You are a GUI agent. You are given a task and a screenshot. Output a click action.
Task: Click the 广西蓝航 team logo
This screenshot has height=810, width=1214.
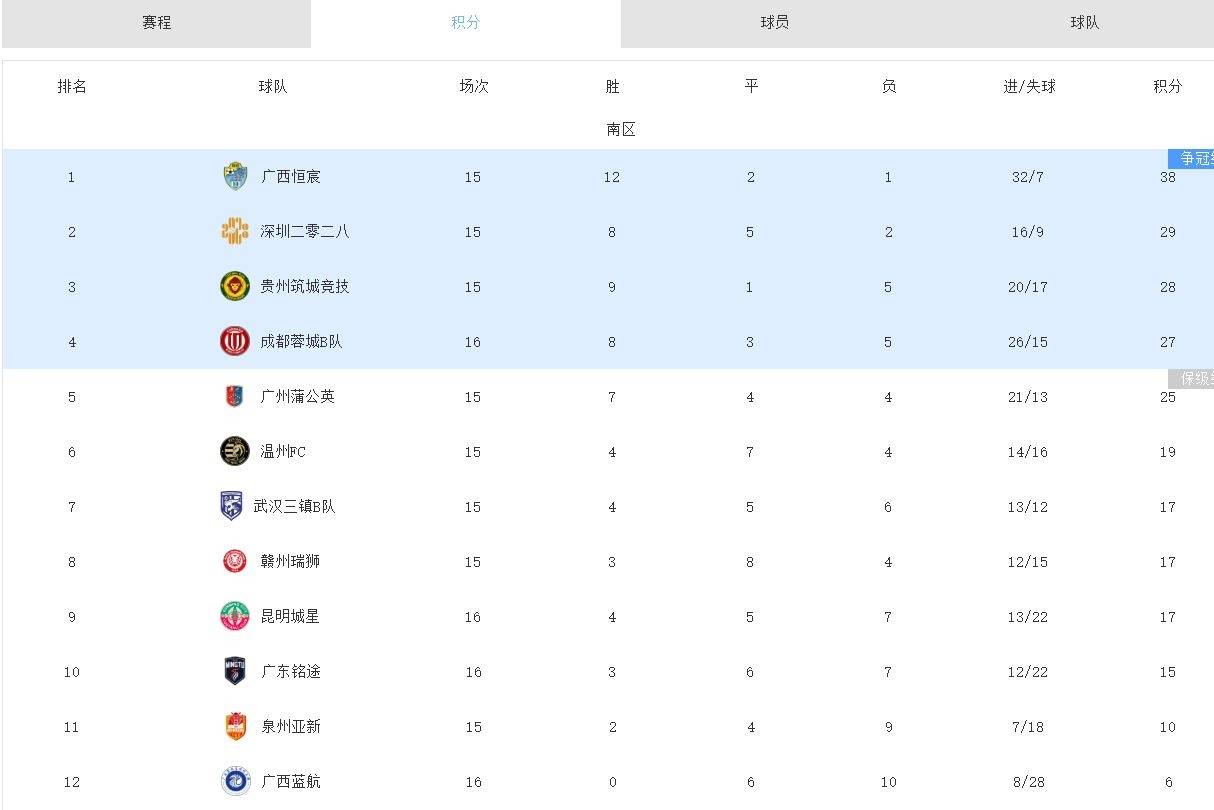click(235, 782)
